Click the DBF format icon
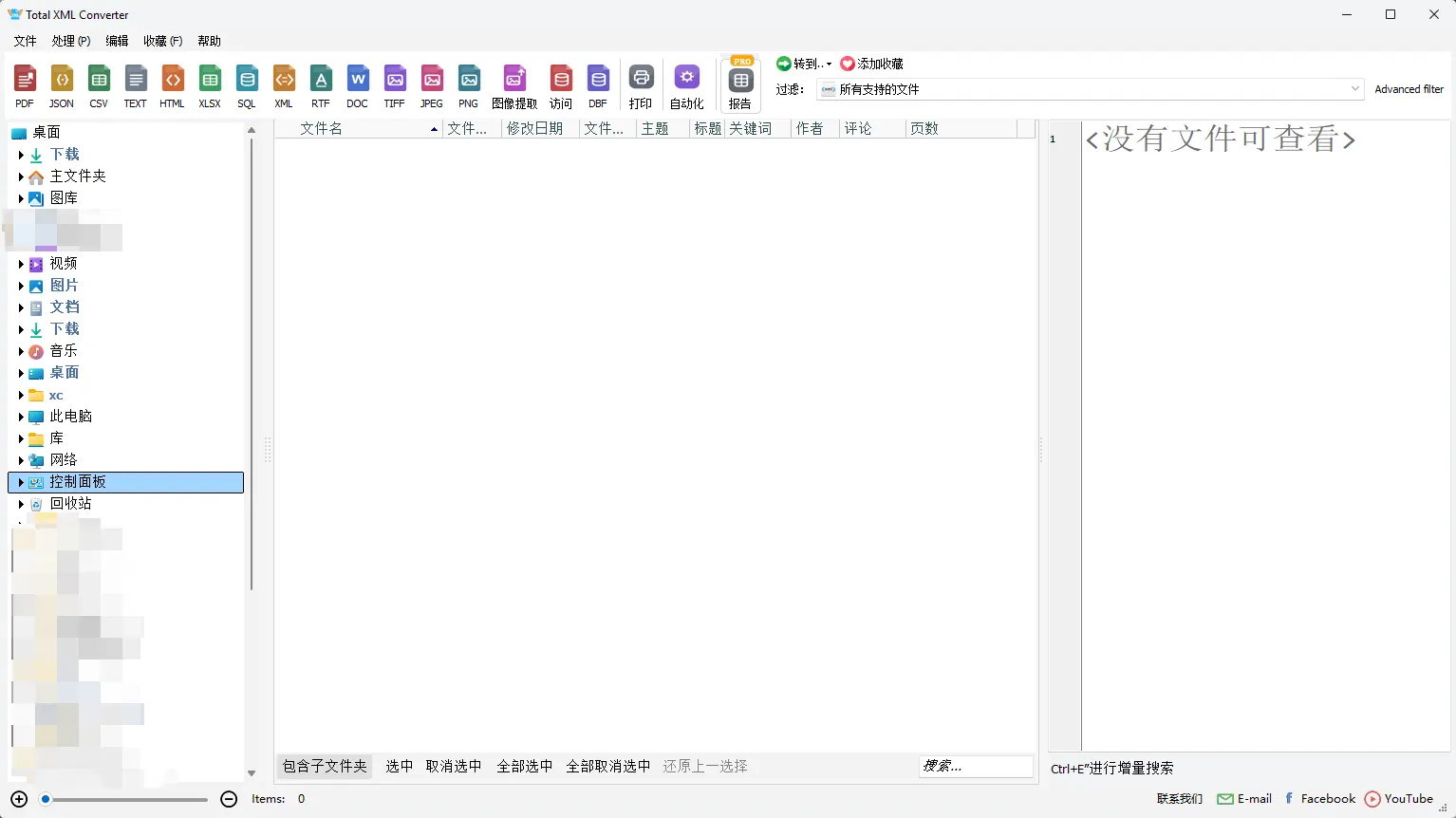The image size is (1456, 818). [x=598, y=86]
